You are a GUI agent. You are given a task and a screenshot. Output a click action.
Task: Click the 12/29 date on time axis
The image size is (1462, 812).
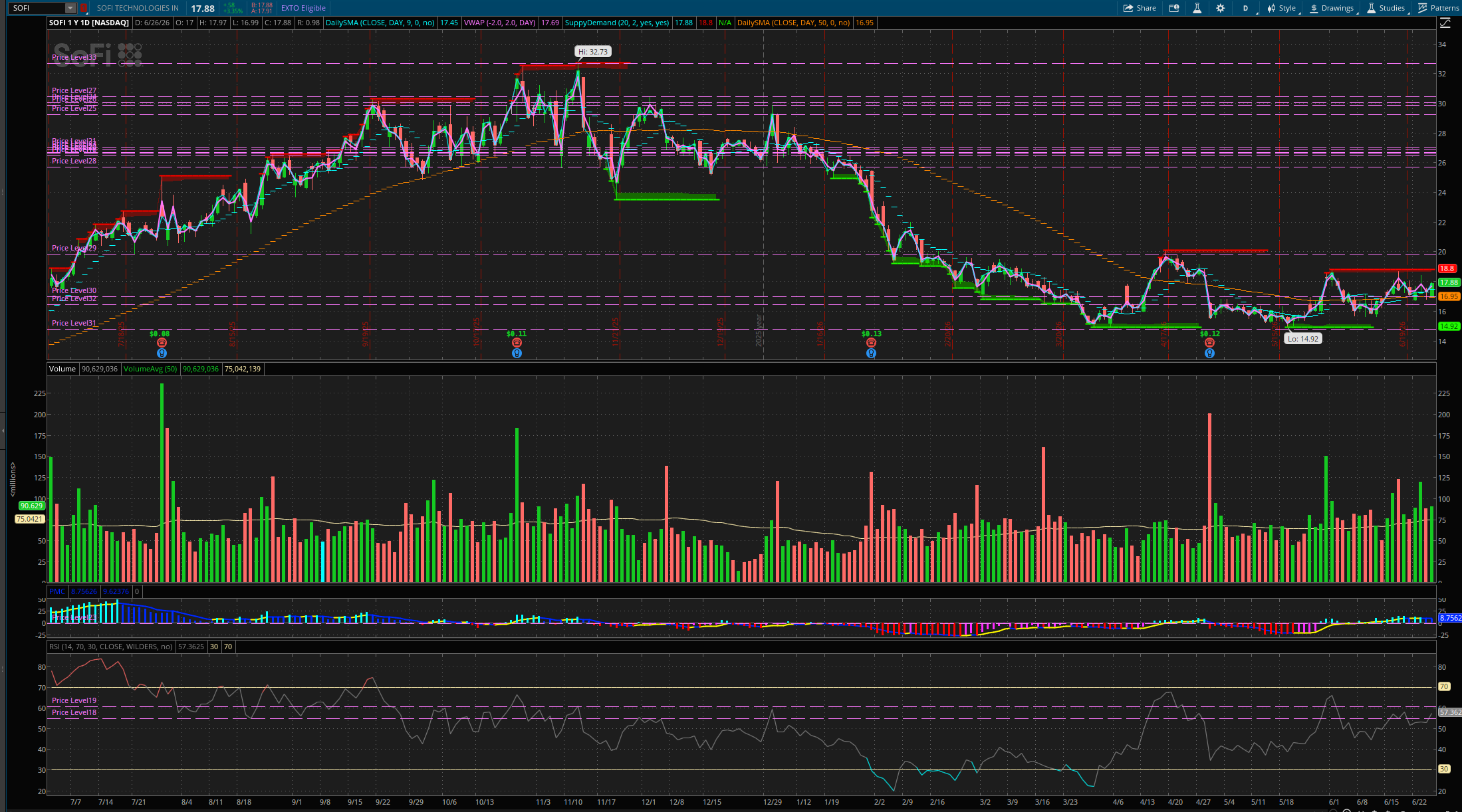(773, 802)
